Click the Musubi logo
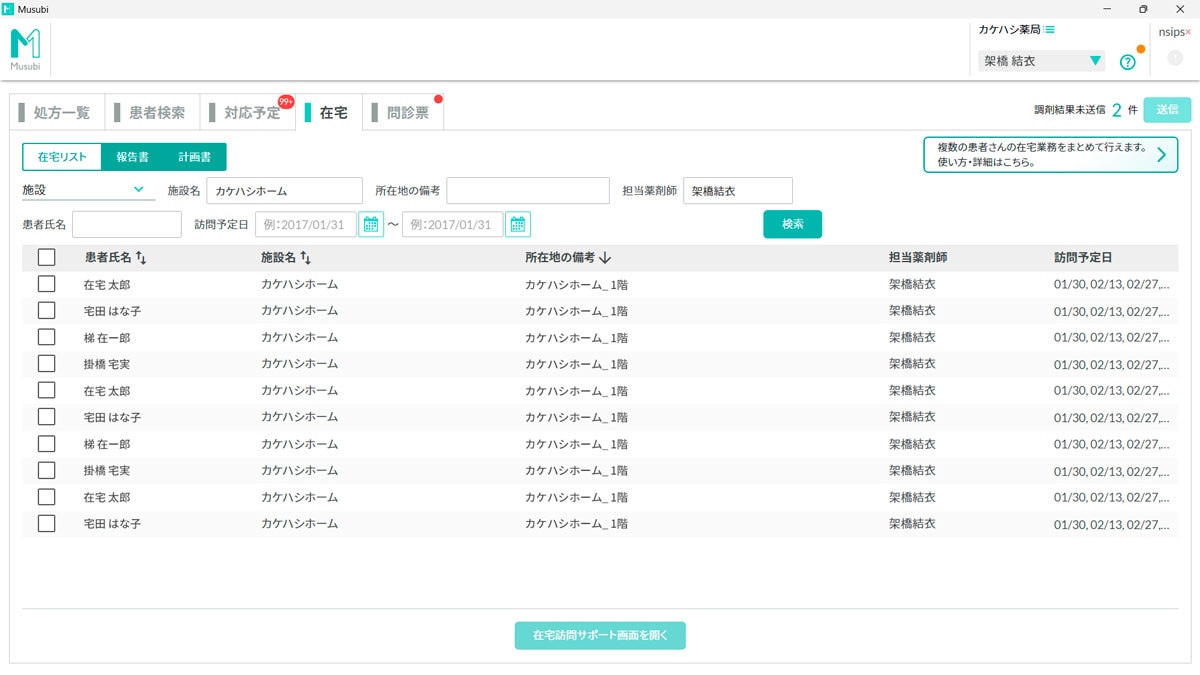 click(27, 47)
